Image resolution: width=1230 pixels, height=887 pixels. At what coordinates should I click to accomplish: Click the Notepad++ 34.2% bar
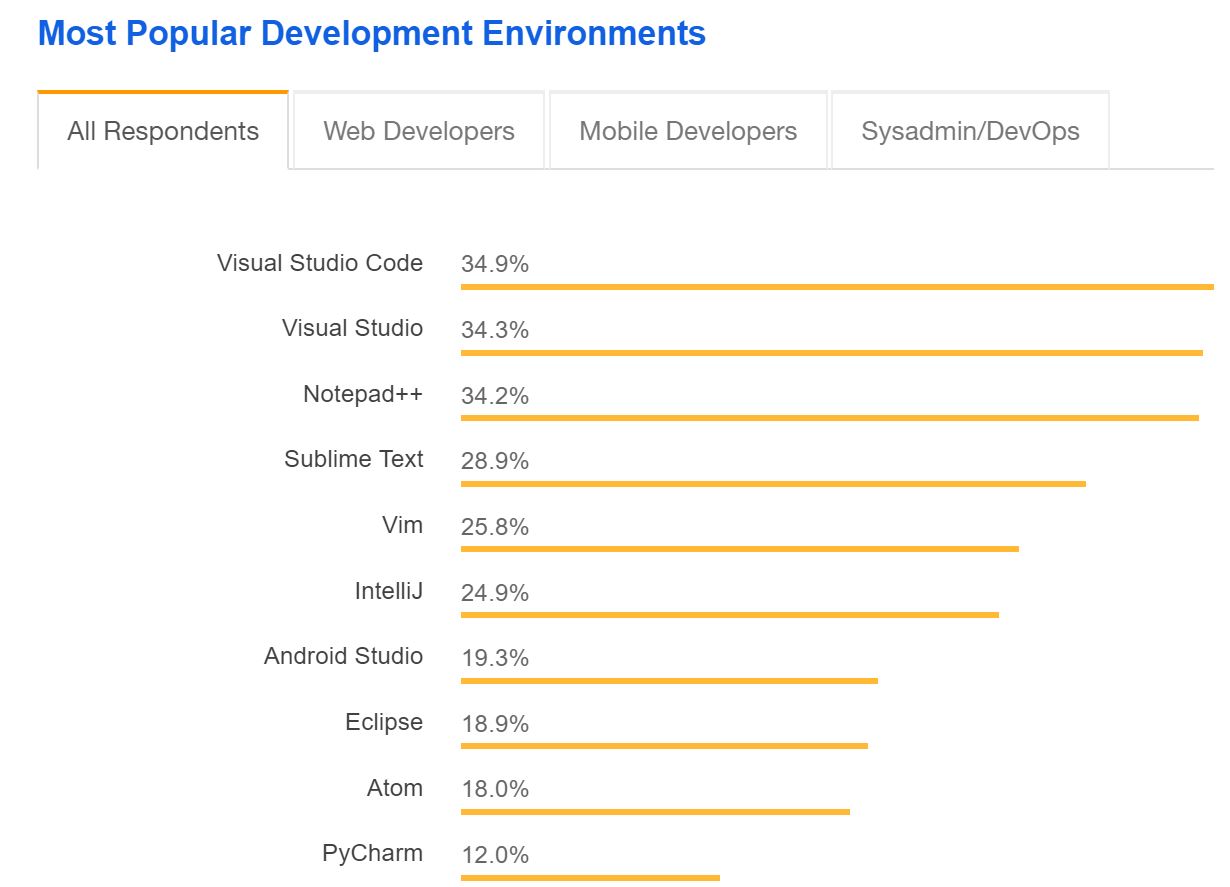click(x=829, y=418)
